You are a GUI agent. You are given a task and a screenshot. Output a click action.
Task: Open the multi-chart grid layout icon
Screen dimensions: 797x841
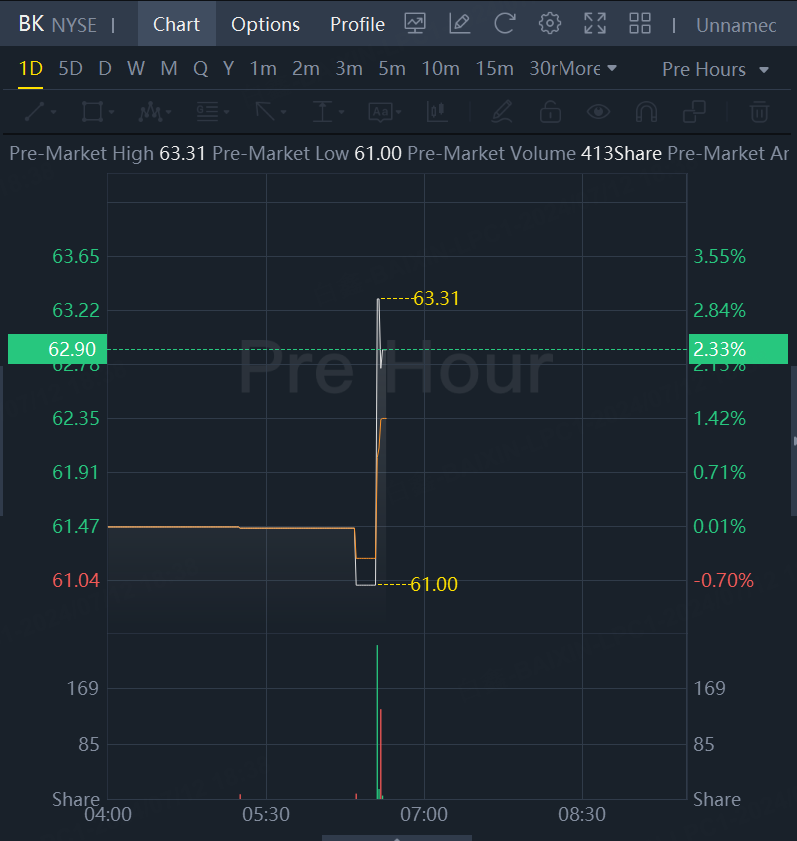click(x=640, y=24)
